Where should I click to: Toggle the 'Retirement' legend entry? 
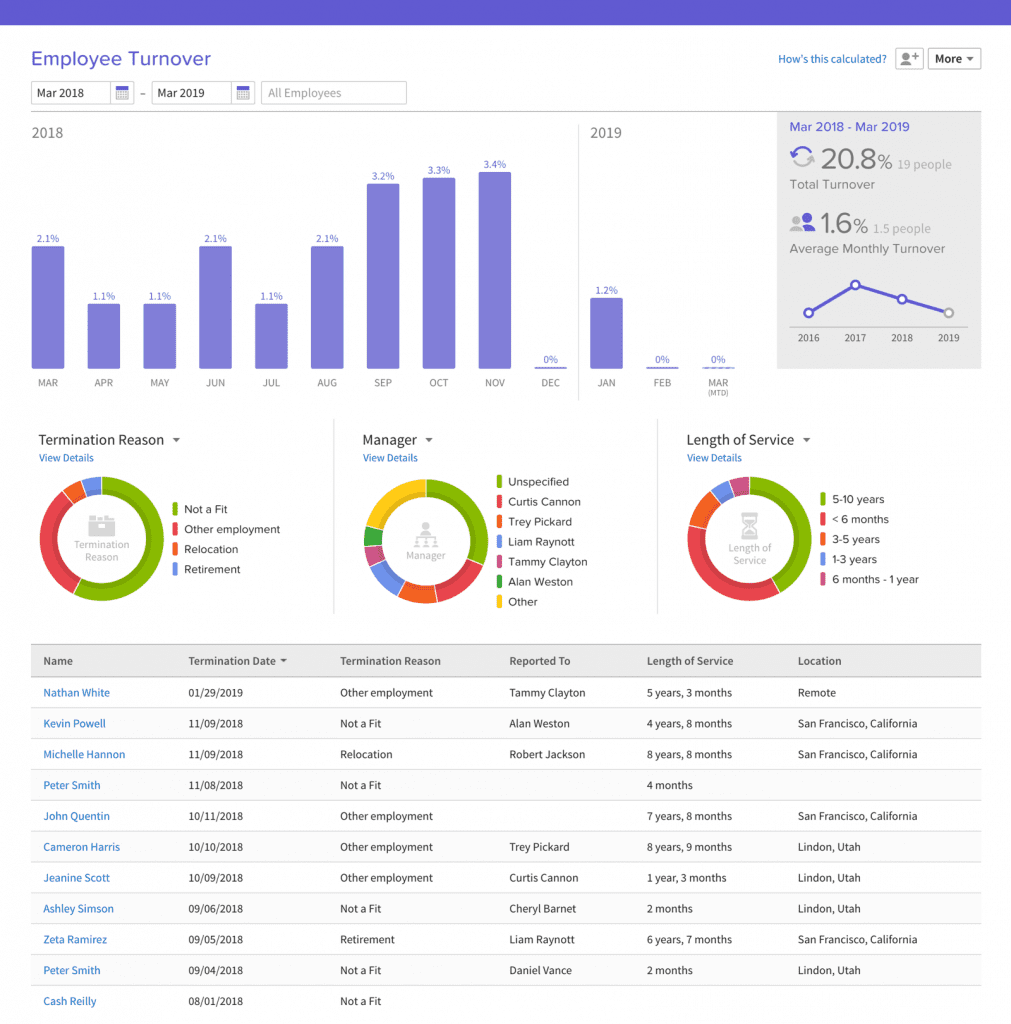click(x=215, y=569)
